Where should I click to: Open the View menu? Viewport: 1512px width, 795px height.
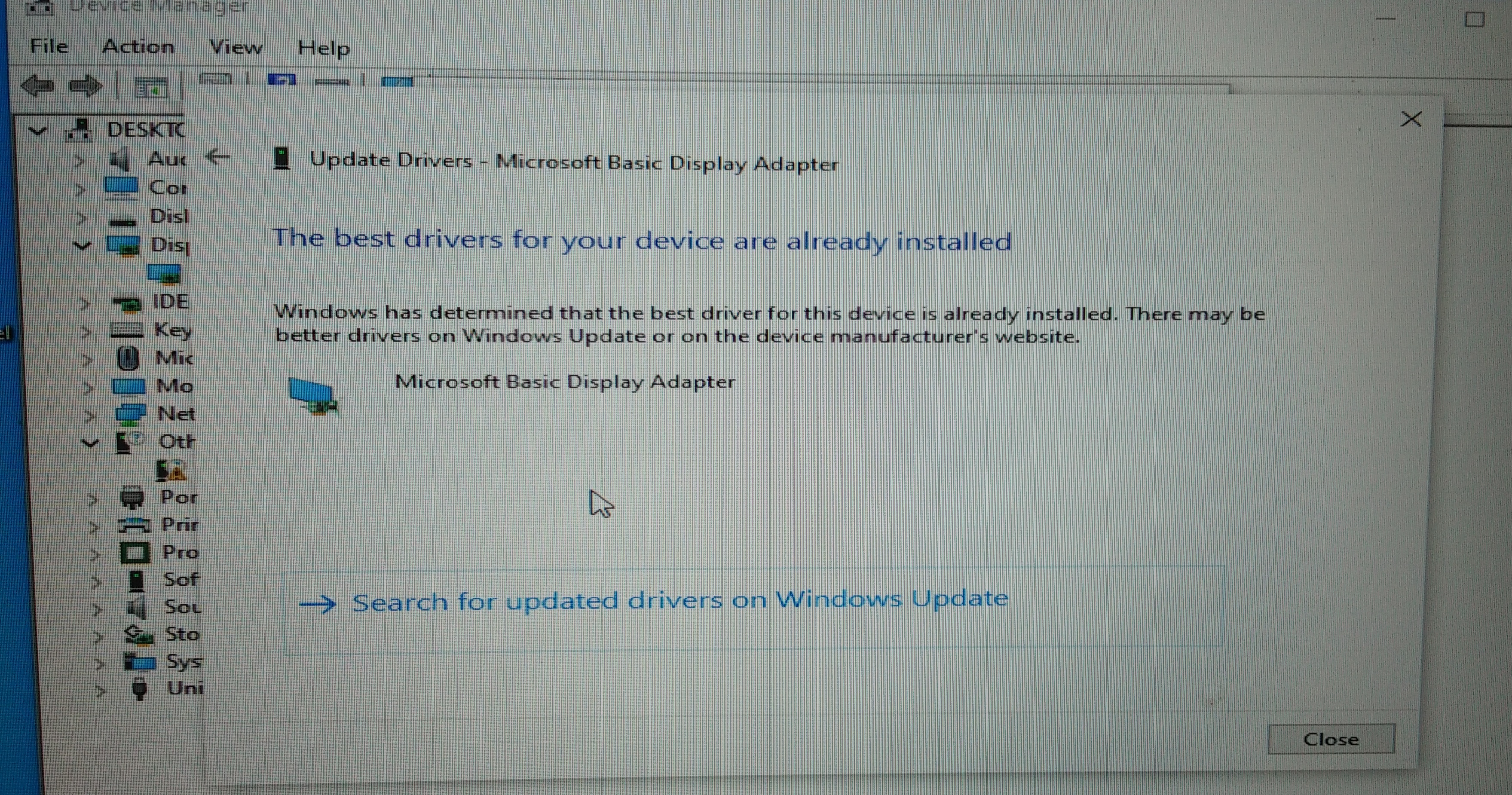(236, 47)
